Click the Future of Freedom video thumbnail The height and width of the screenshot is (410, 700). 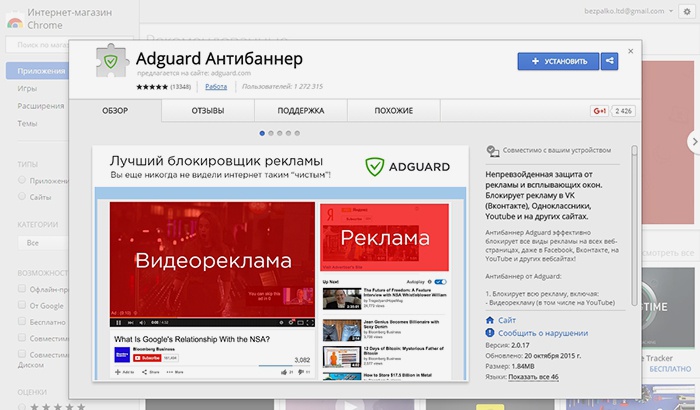coord(342,299)
